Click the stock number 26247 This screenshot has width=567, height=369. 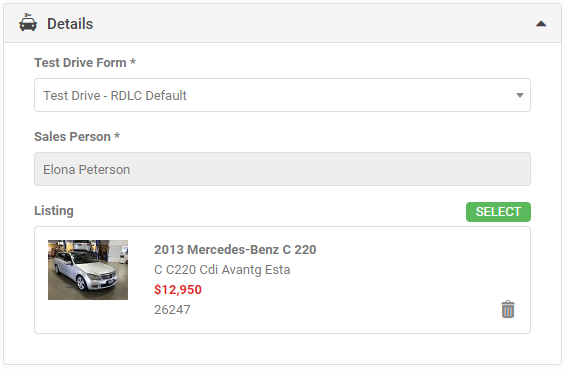click(x=172, y=310)
